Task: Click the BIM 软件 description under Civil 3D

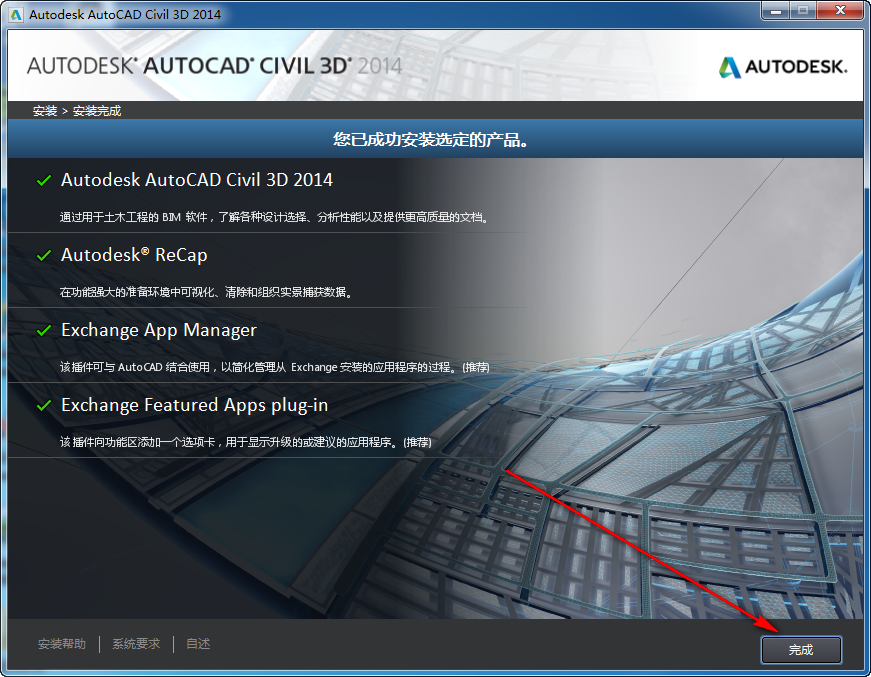Action: point(275,217)
